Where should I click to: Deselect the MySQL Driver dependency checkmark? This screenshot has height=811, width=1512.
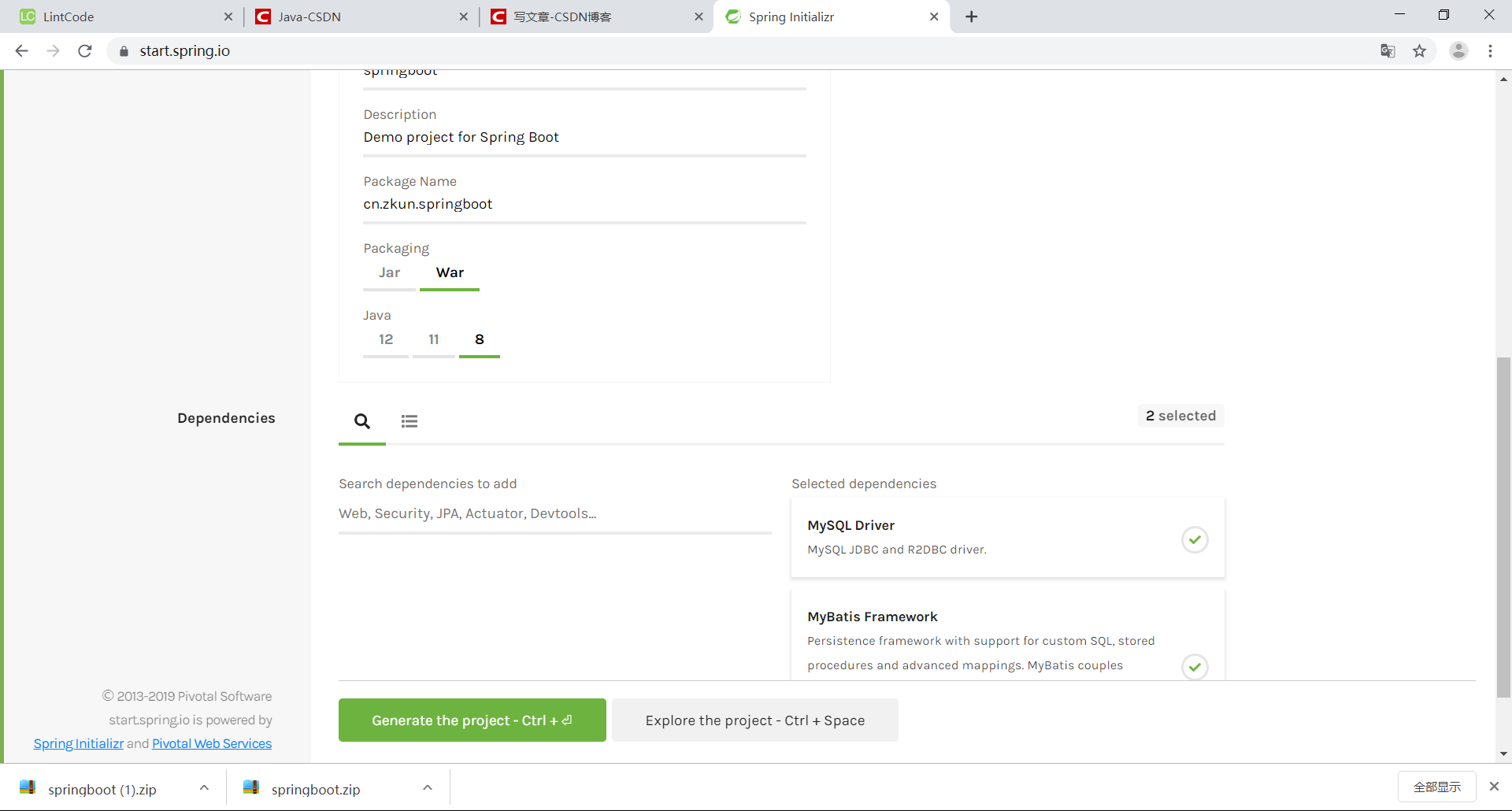tap(1195, 539)
